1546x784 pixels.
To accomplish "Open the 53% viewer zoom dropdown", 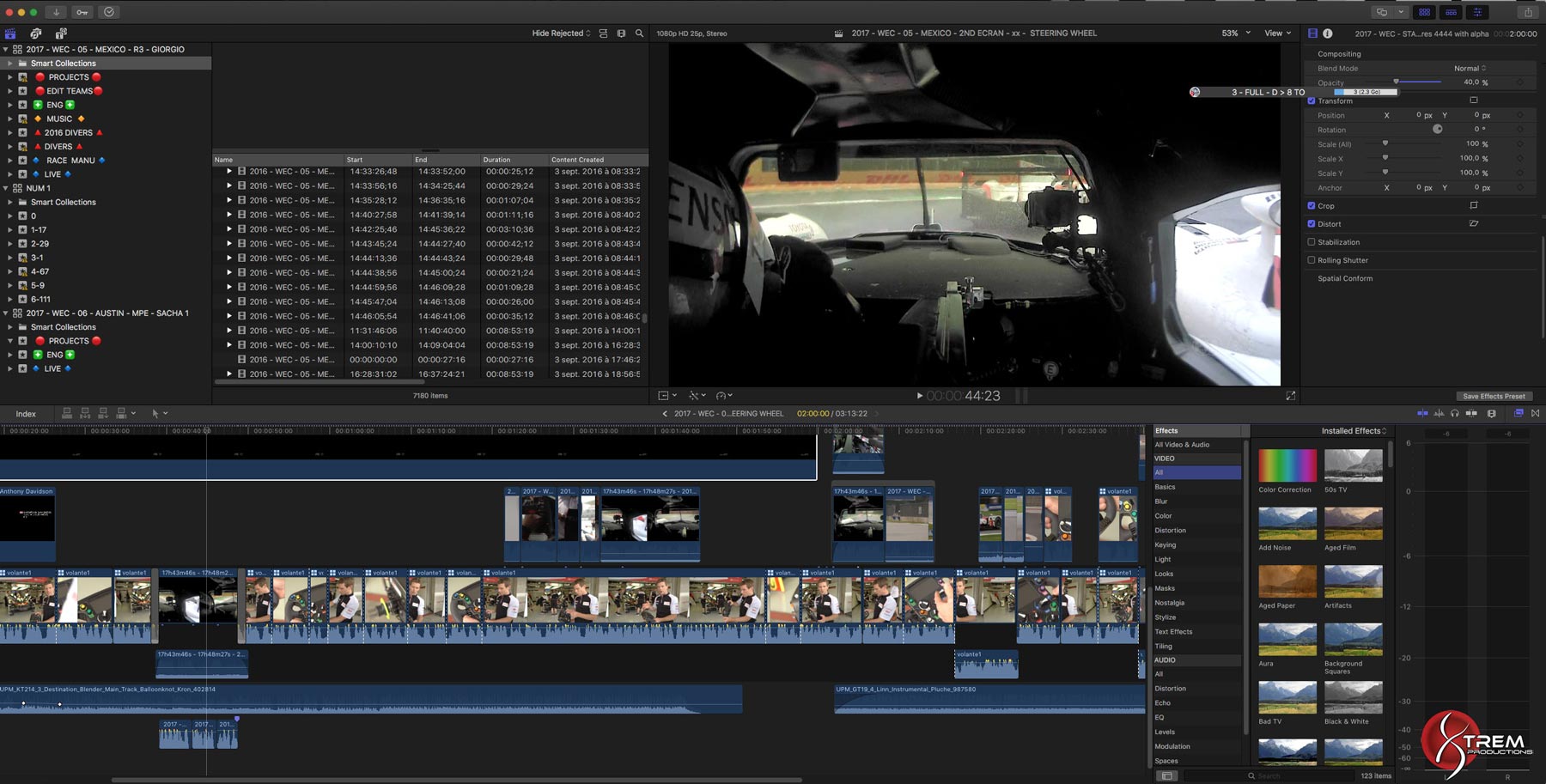I will (x=1236, y=33).
